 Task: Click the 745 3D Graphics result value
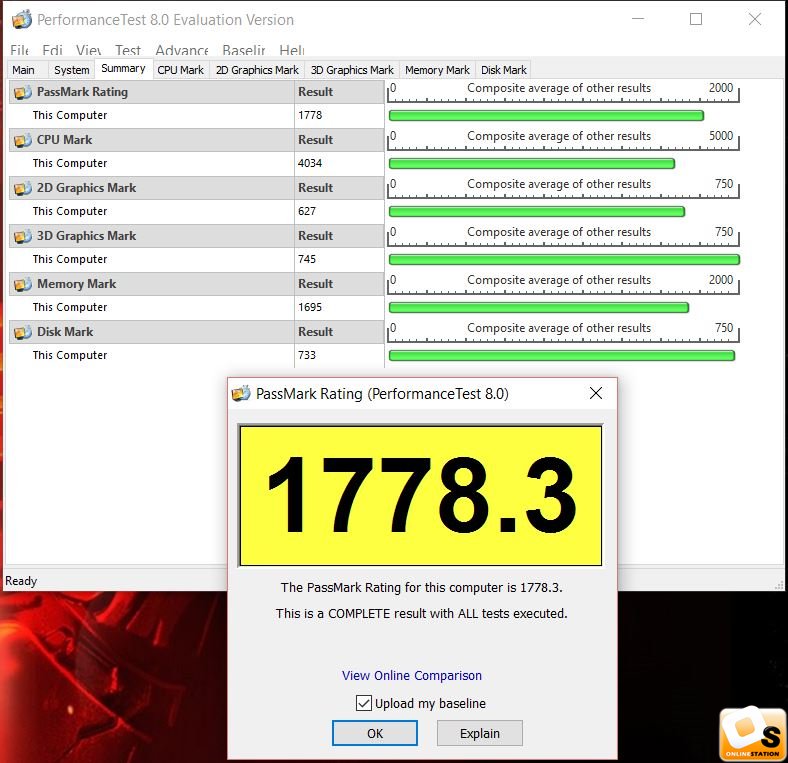pos(307,259)
